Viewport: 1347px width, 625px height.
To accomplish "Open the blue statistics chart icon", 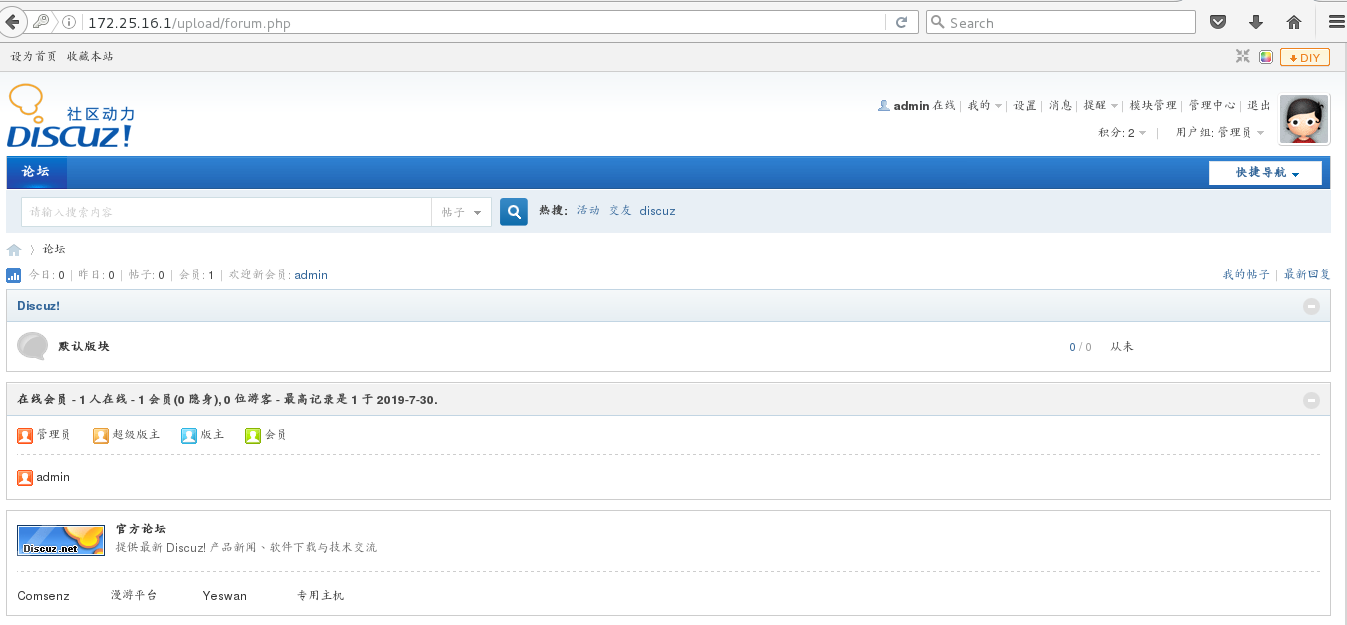I will tap(14, 275).
